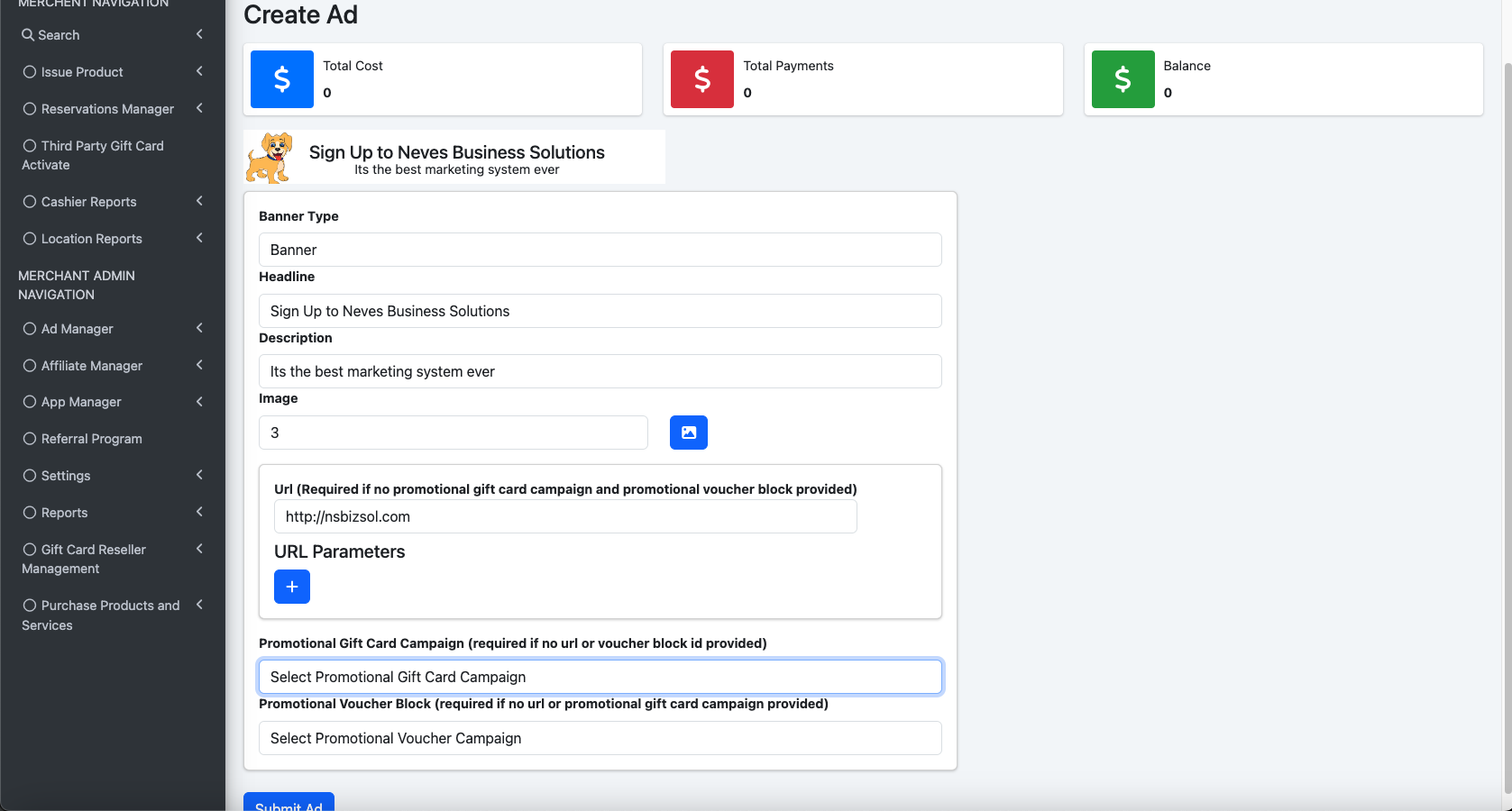The image size is (1512, 811).
Task: Add a URL parameter with plus button
Action: pos(292,587)
